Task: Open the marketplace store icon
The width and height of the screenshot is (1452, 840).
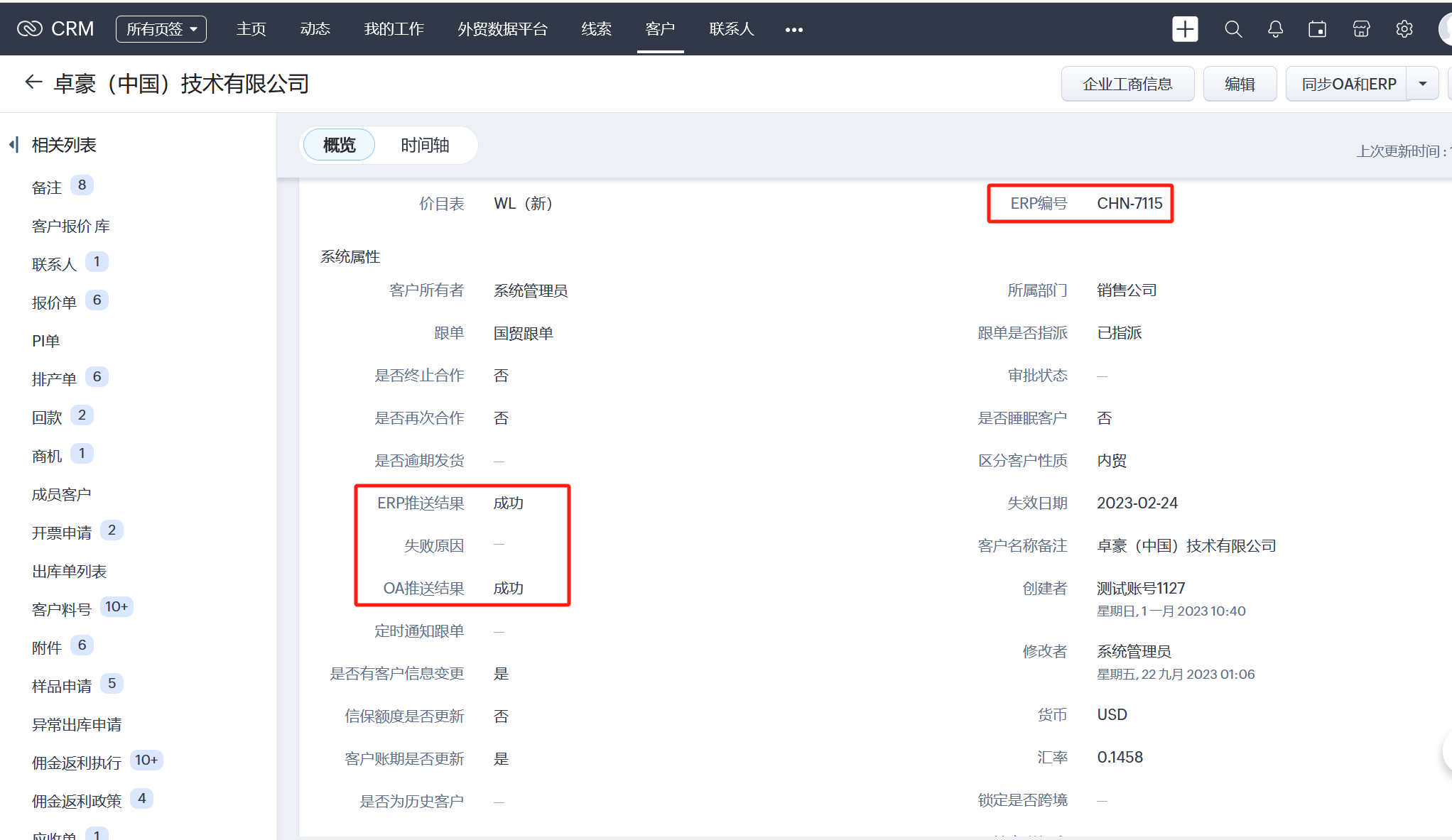Action: 1361,29
